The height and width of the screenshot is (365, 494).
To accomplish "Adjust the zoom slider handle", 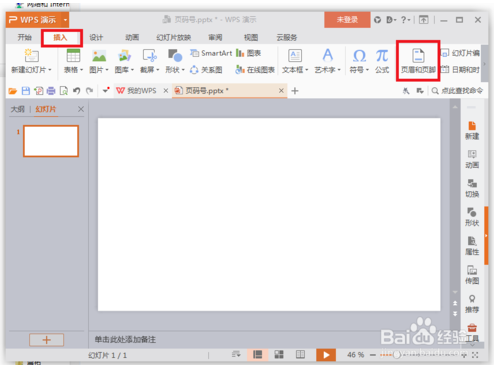I will [x=396, y=355].
